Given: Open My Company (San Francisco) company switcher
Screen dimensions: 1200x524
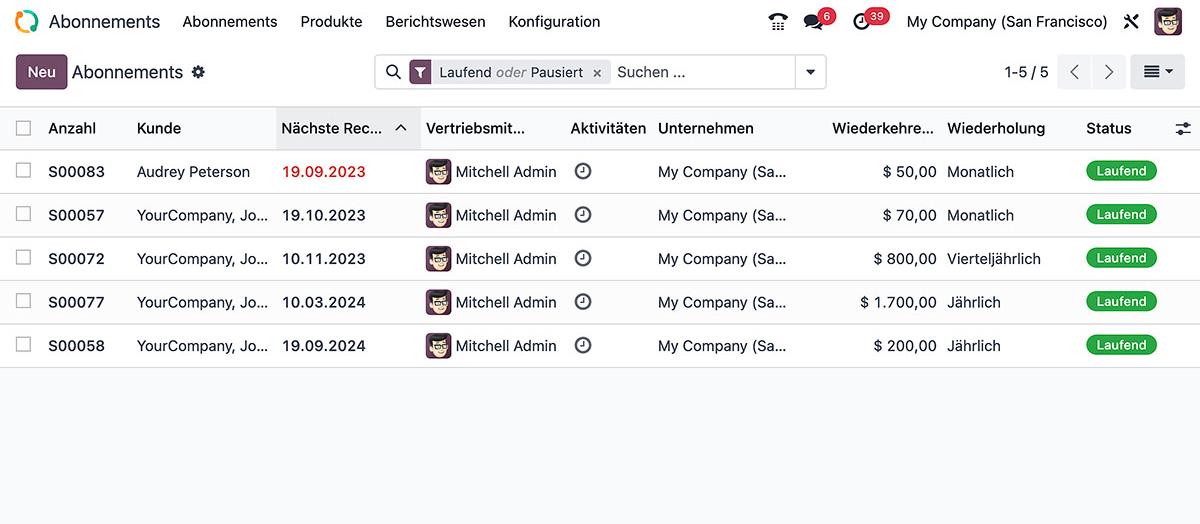Looking at the screenshot, I should pos(1007,21).
